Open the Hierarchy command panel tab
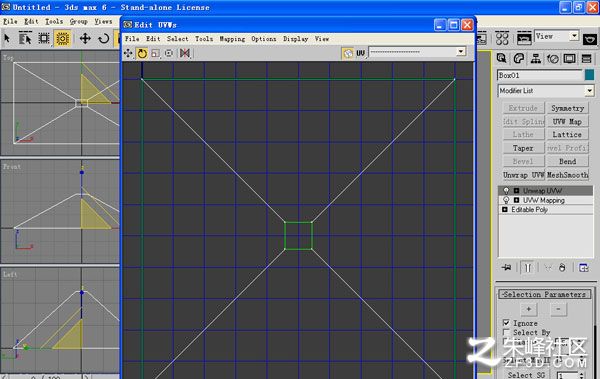This screenshot has height=379, width=600. pos(535,59)
